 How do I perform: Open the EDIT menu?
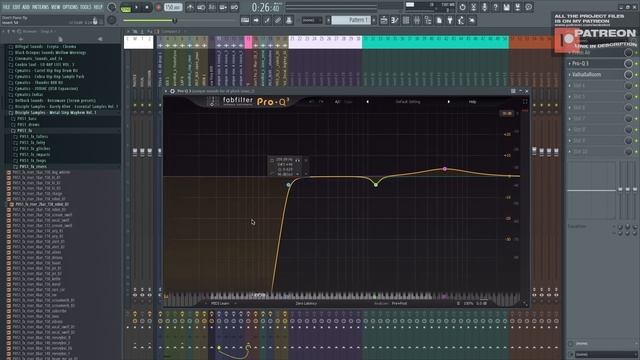[16, 7]
